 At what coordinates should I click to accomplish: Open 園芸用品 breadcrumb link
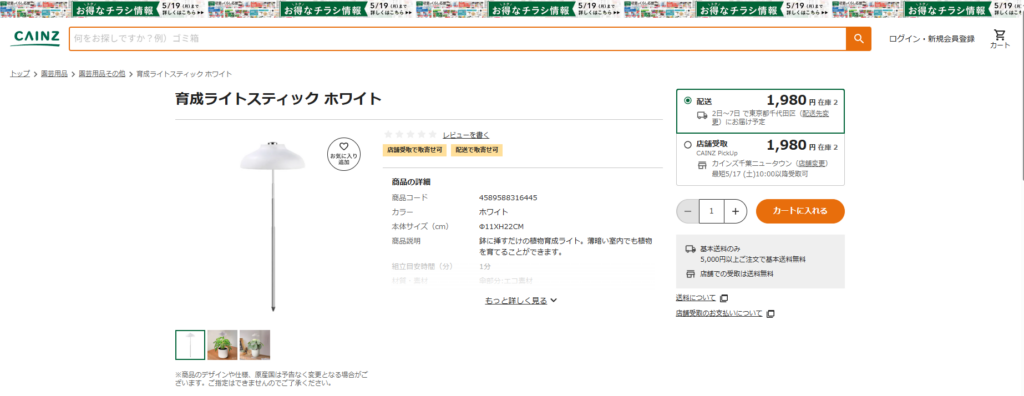[x=54, y=74]
